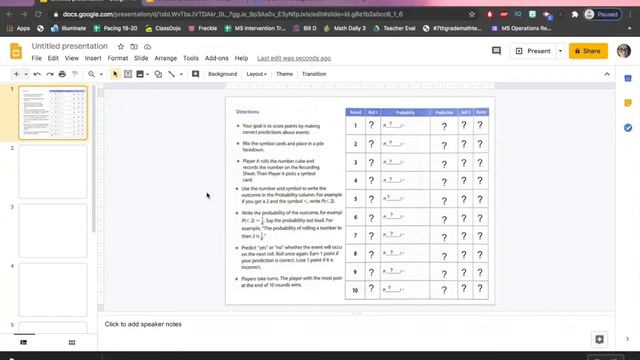Open the Add-ons menu
The image size is (640, 360).
pos(216,58)
